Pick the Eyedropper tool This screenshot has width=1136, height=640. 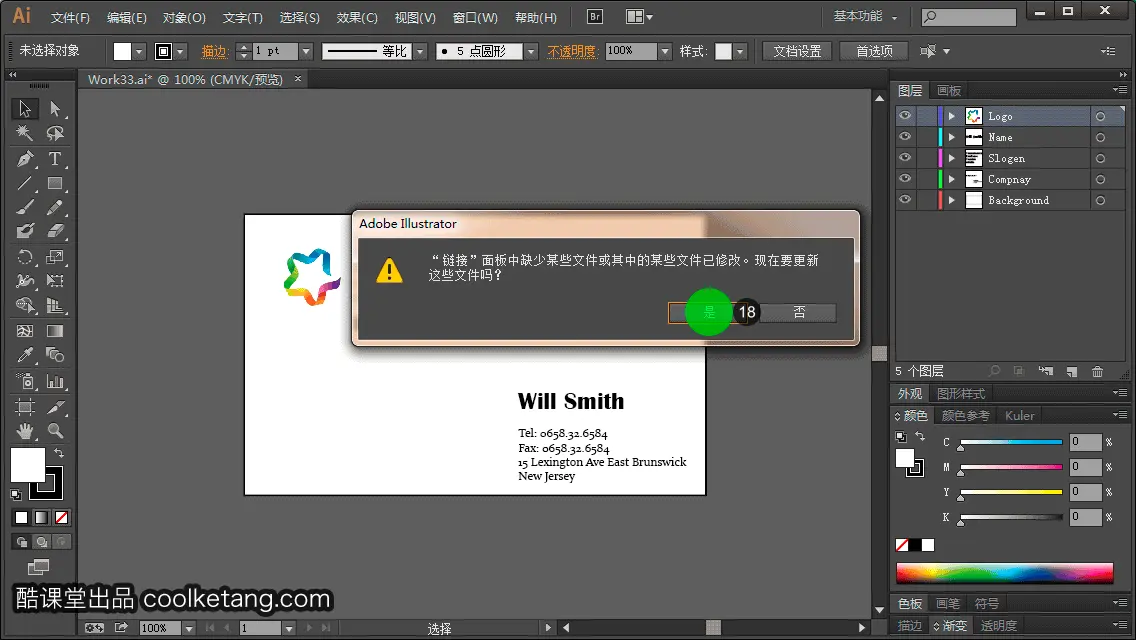tap(25, 355)
